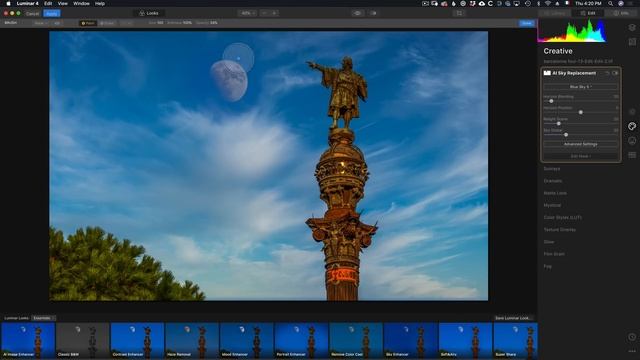The image size is (640, 360).
Task: Expand the Color Styles (LUT) tool
Action: [x=562, y=218]
